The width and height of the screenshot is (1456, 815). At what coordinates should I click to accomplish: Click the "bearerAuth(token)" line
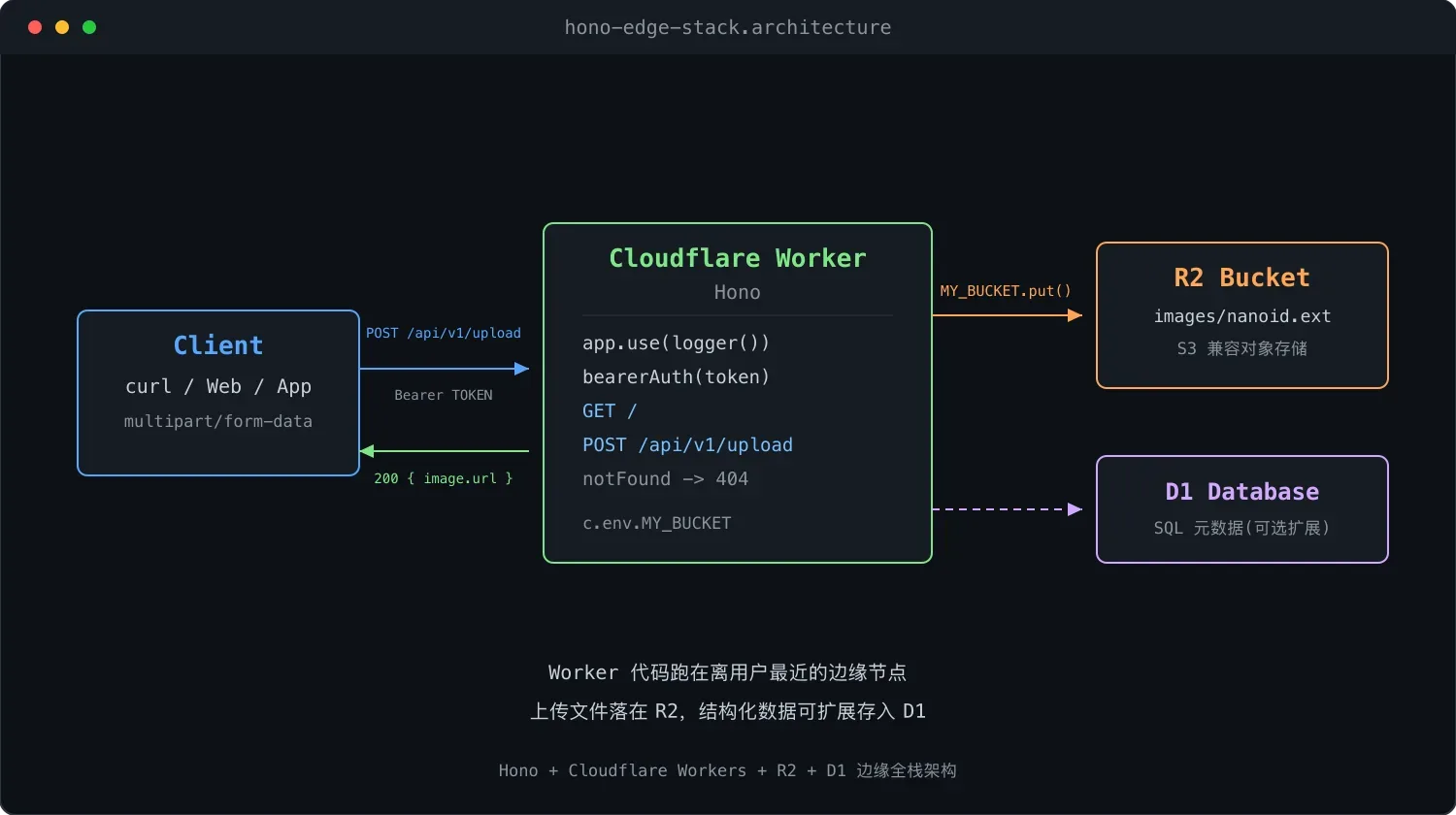(677, 376)
